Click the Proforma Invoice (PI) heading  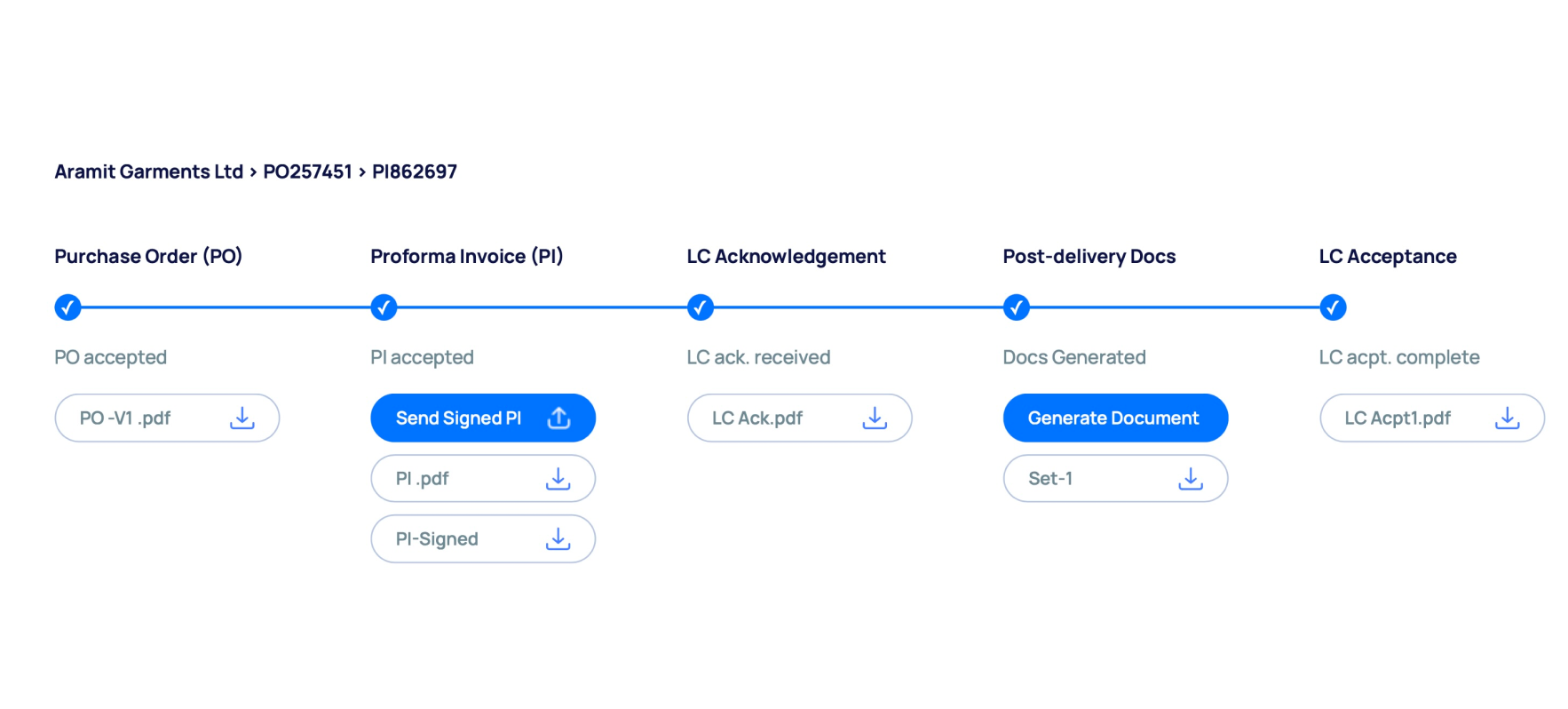point(466,257)
